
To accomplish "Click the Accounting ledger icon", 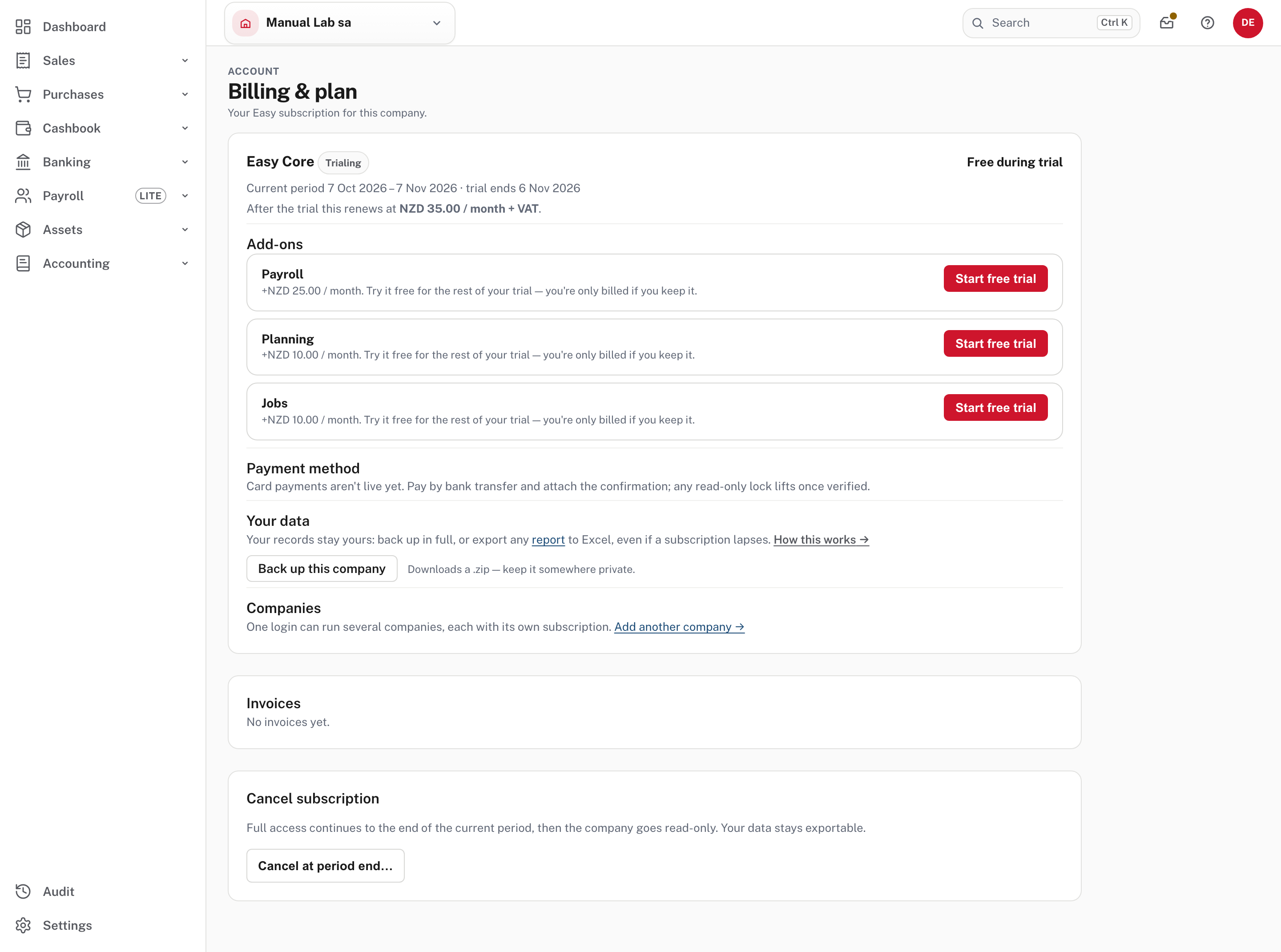I will [23, 263].
